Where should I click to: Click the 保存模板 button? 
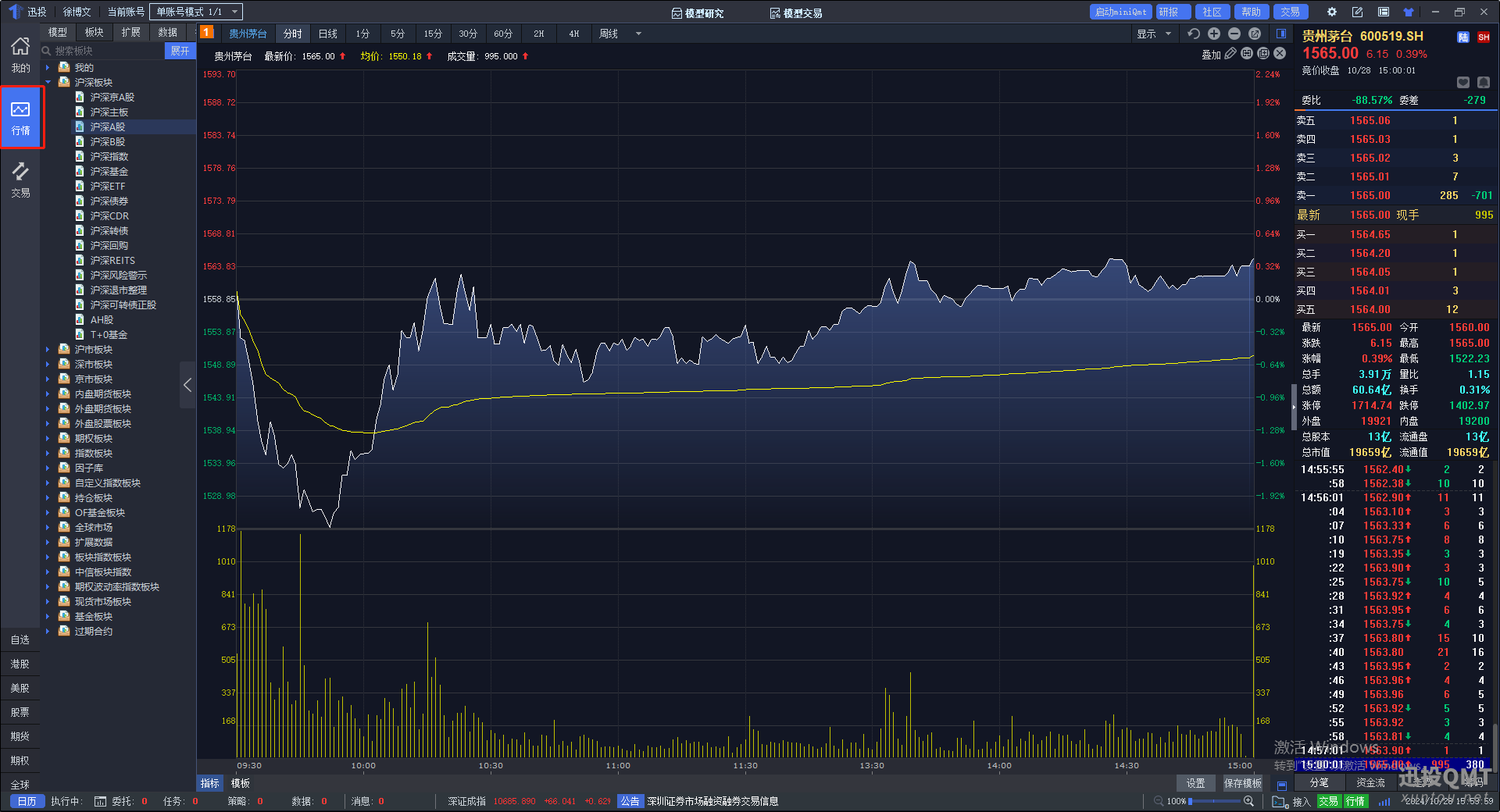[1242, 783]
